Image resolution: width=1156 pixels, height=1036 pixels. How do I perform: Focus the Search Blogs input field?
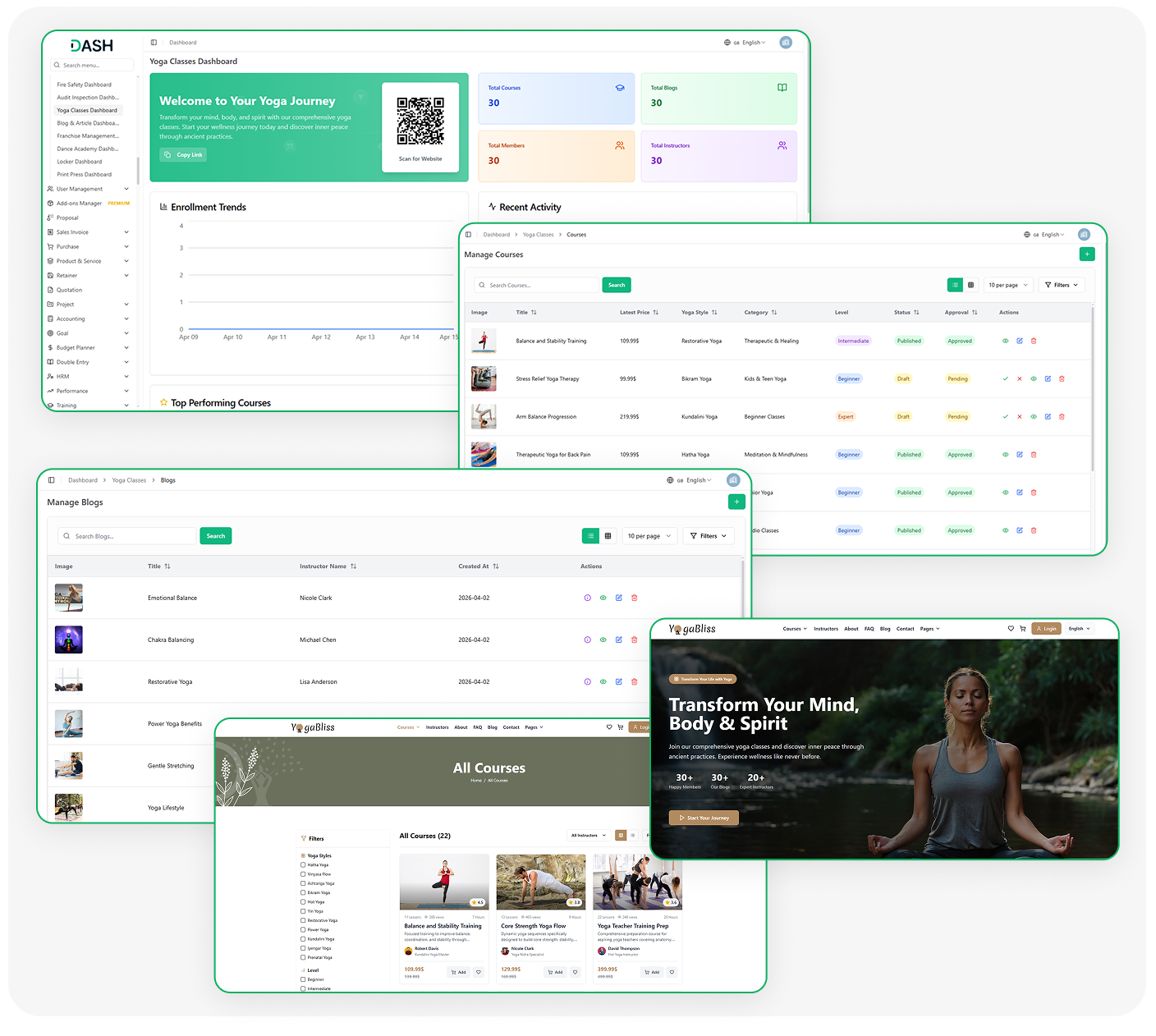(x=128, y=536)
